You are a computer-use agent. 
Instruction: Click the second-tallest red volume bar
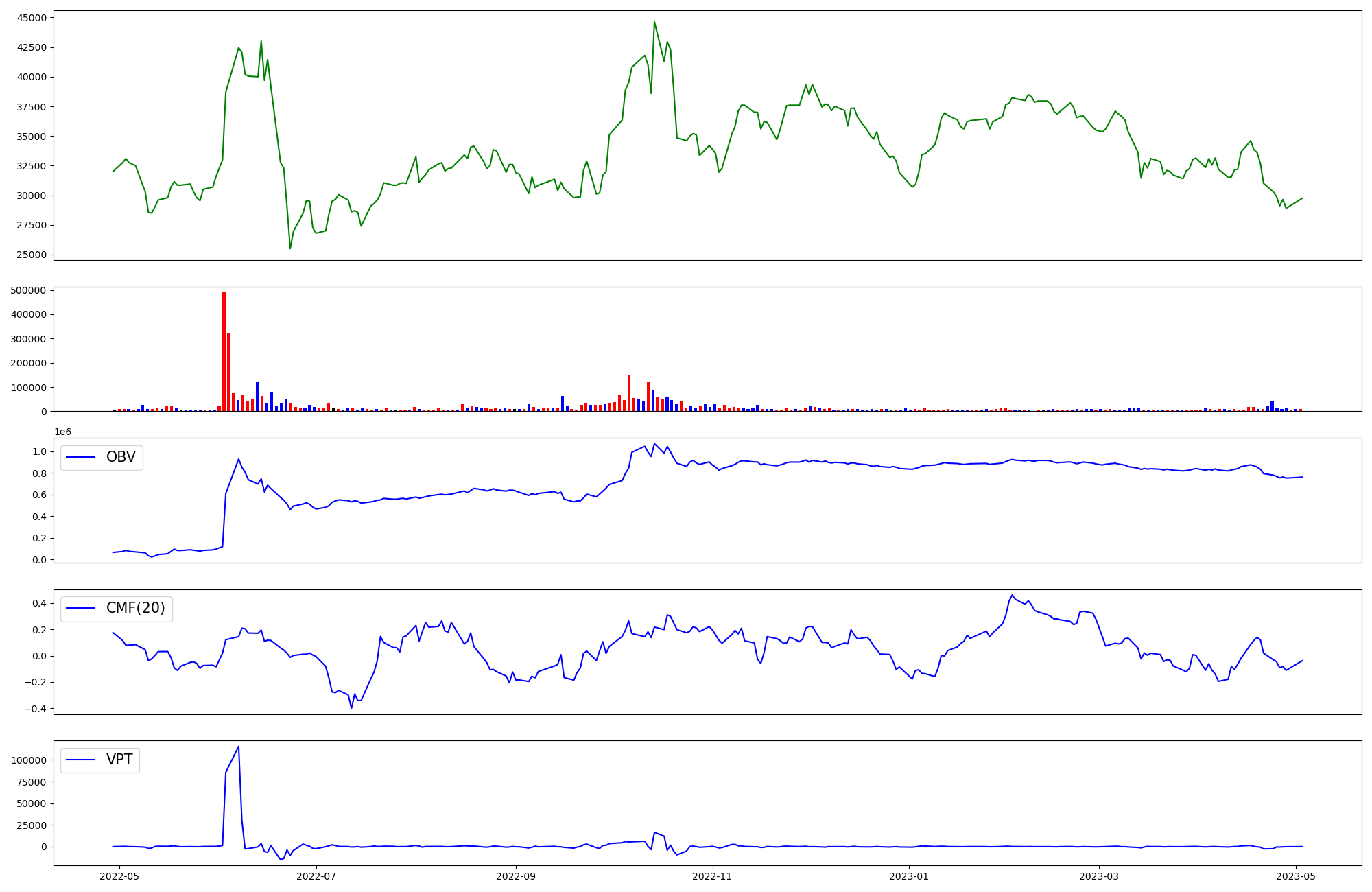click(x=228, y=372)
